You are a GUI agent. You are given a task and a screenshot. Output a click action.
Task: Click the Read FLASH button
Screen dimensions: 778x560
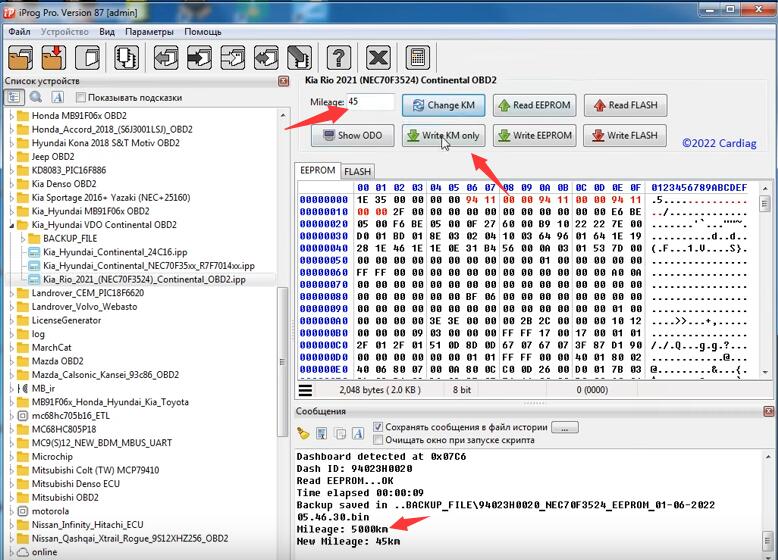(x=625, y=105)
